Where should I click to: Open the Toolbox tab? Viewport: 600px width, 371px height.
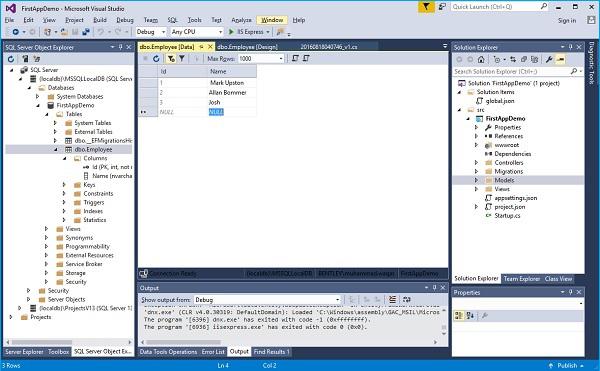(x=58, y=351)
